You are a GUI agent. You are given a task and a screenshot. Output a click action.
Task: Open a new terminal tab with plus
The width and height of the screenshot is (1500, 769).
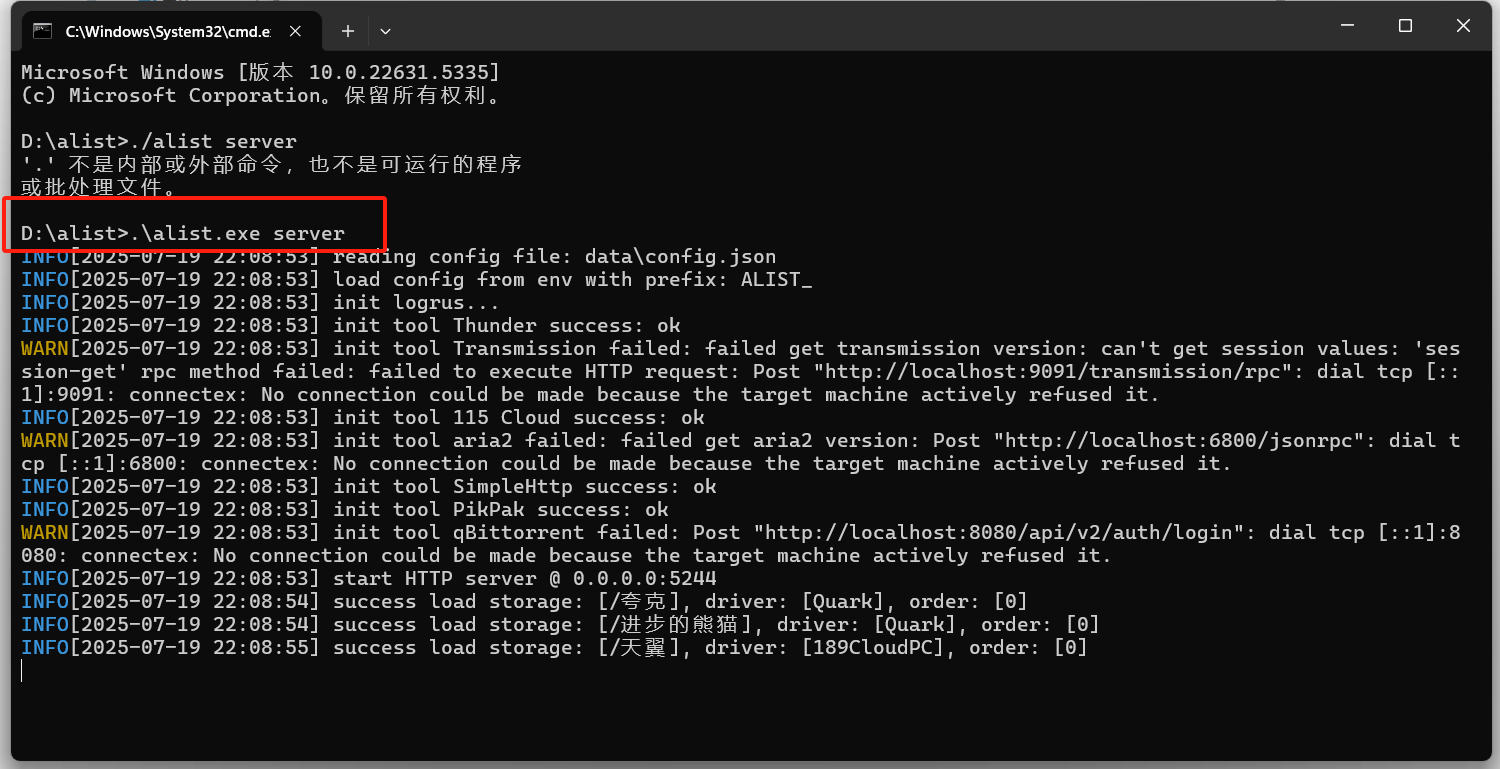click(x=348, y=31)
